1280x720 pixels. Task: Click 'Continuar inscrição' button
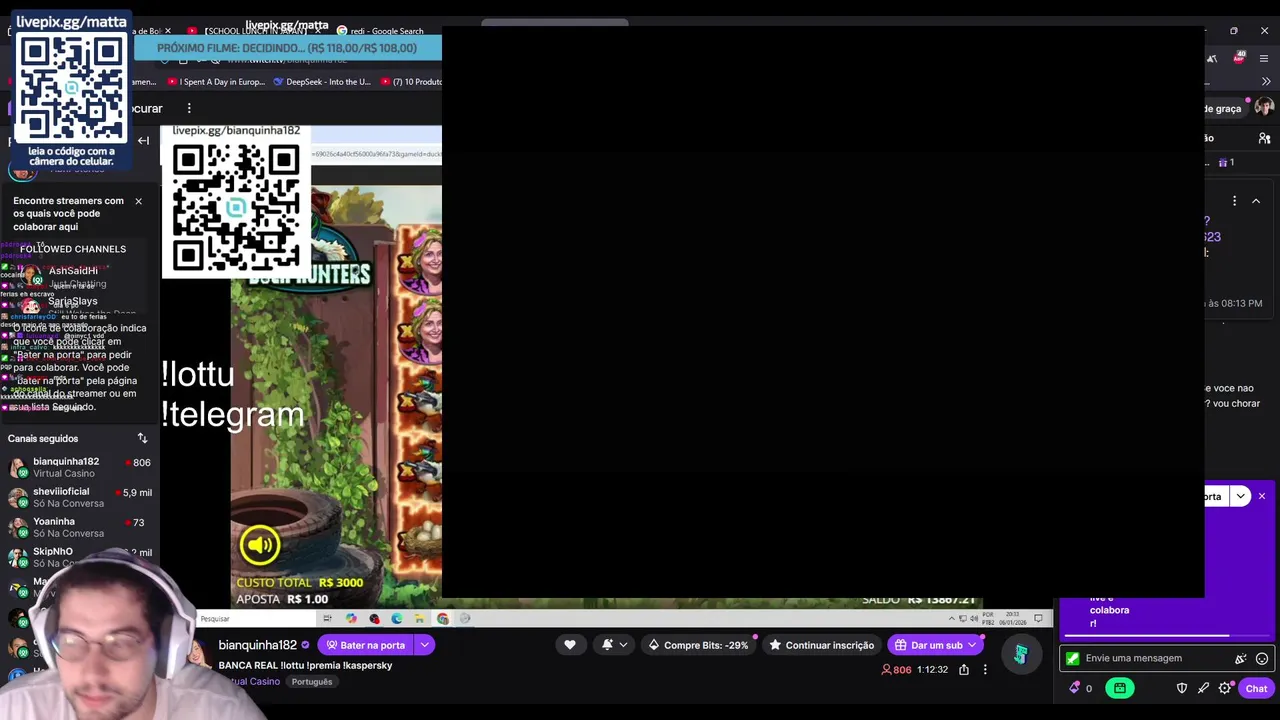click(820, 645)
